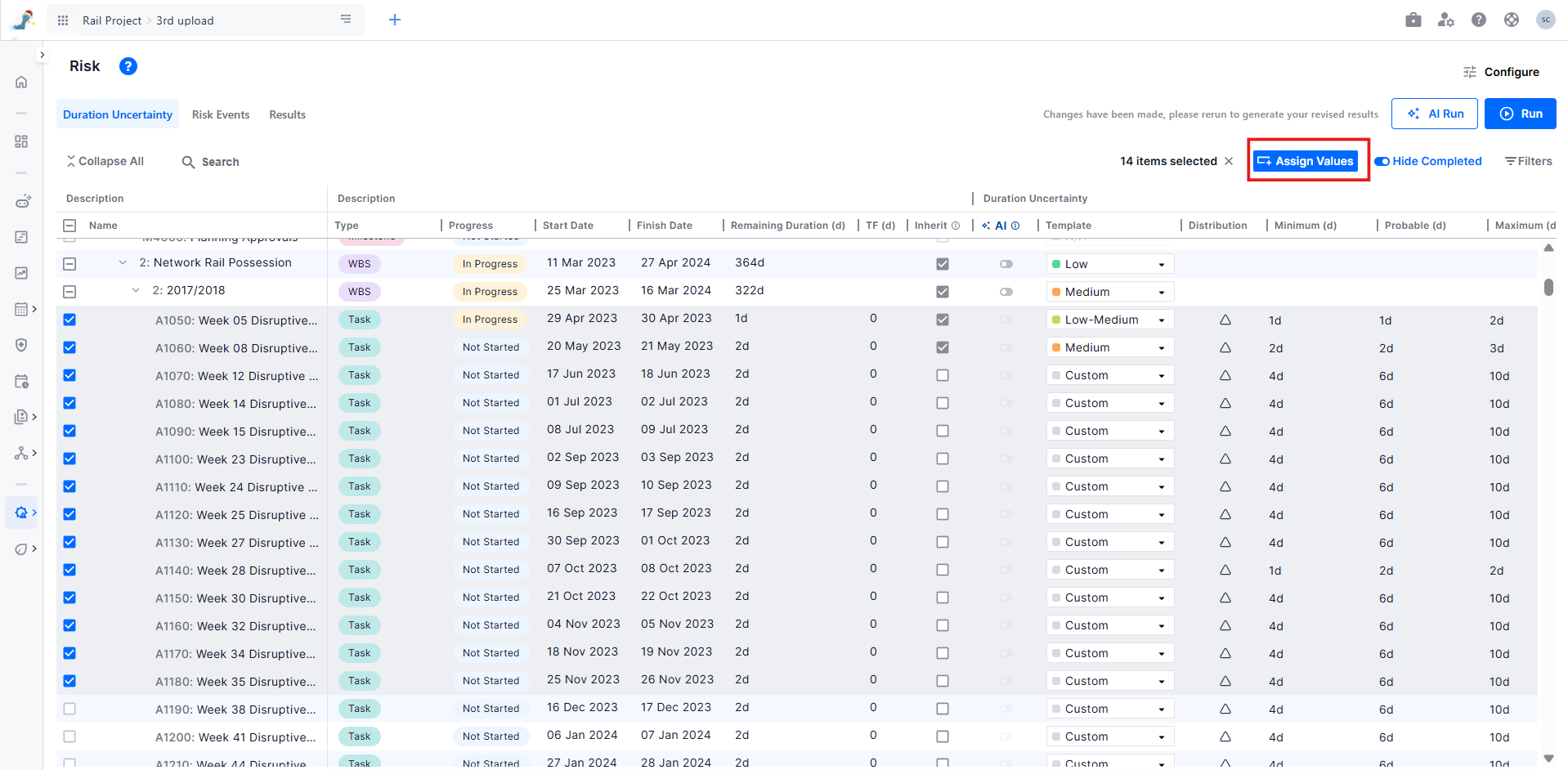Open the briefcase icon in top bar
The height and width of the screenshot is (770, 1568).
[x=1413, y=20]
